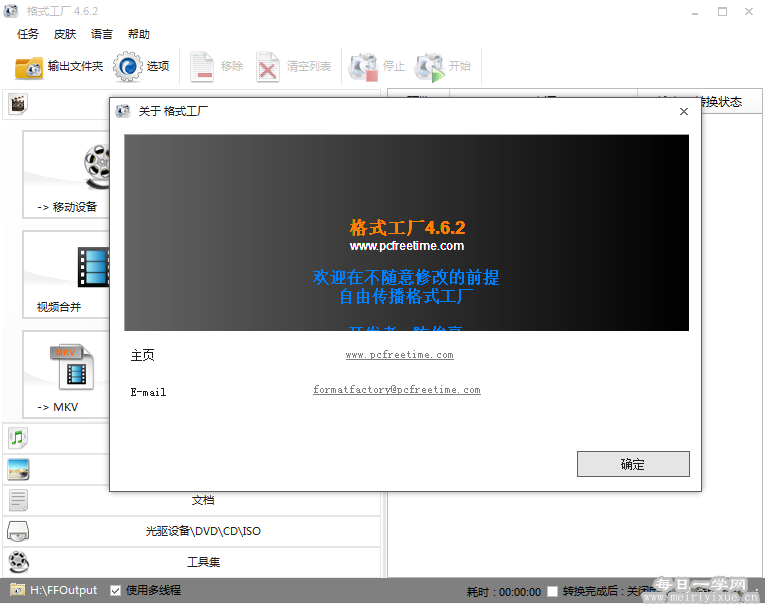765x604 pixels.
Task: Click the about dialog's title bar icon
Action: 123,111
